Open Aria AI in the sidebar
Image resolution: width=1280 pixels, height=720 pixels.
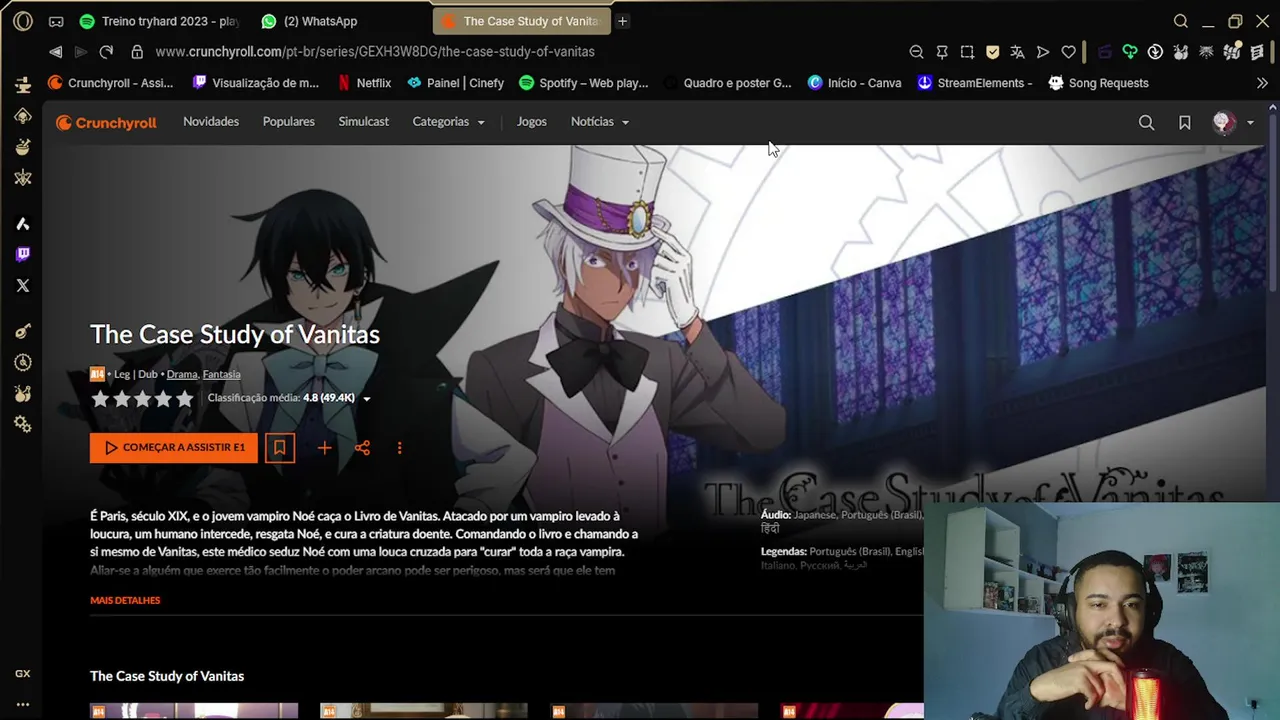coord(23,223)
